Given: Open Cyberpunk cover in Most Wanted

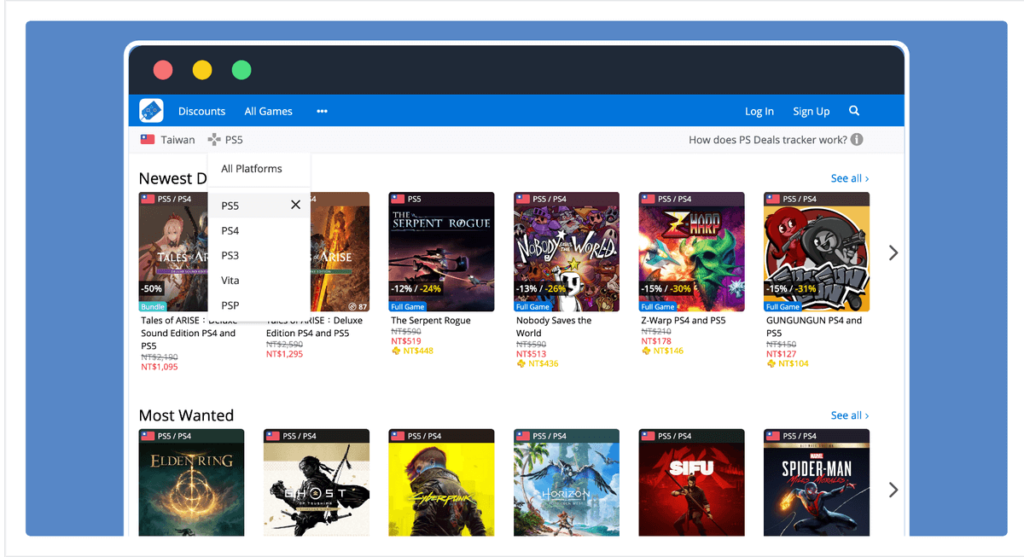Looking at the screenshot, I should [x=441, y=483].
